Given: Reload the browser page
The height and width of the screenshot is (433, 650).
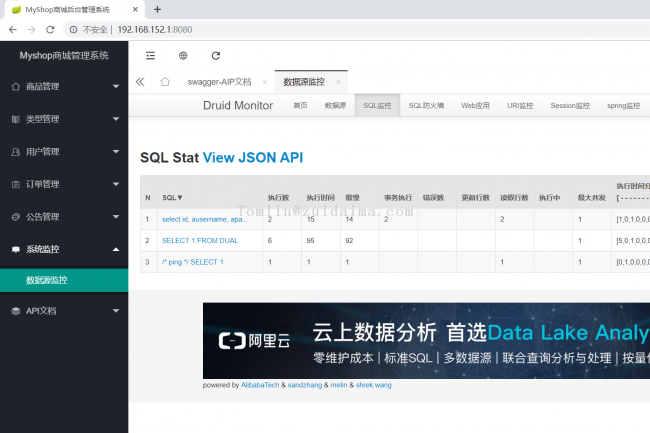Looking at the screenshot, I should pyautogui.click(x=53, y=29).
